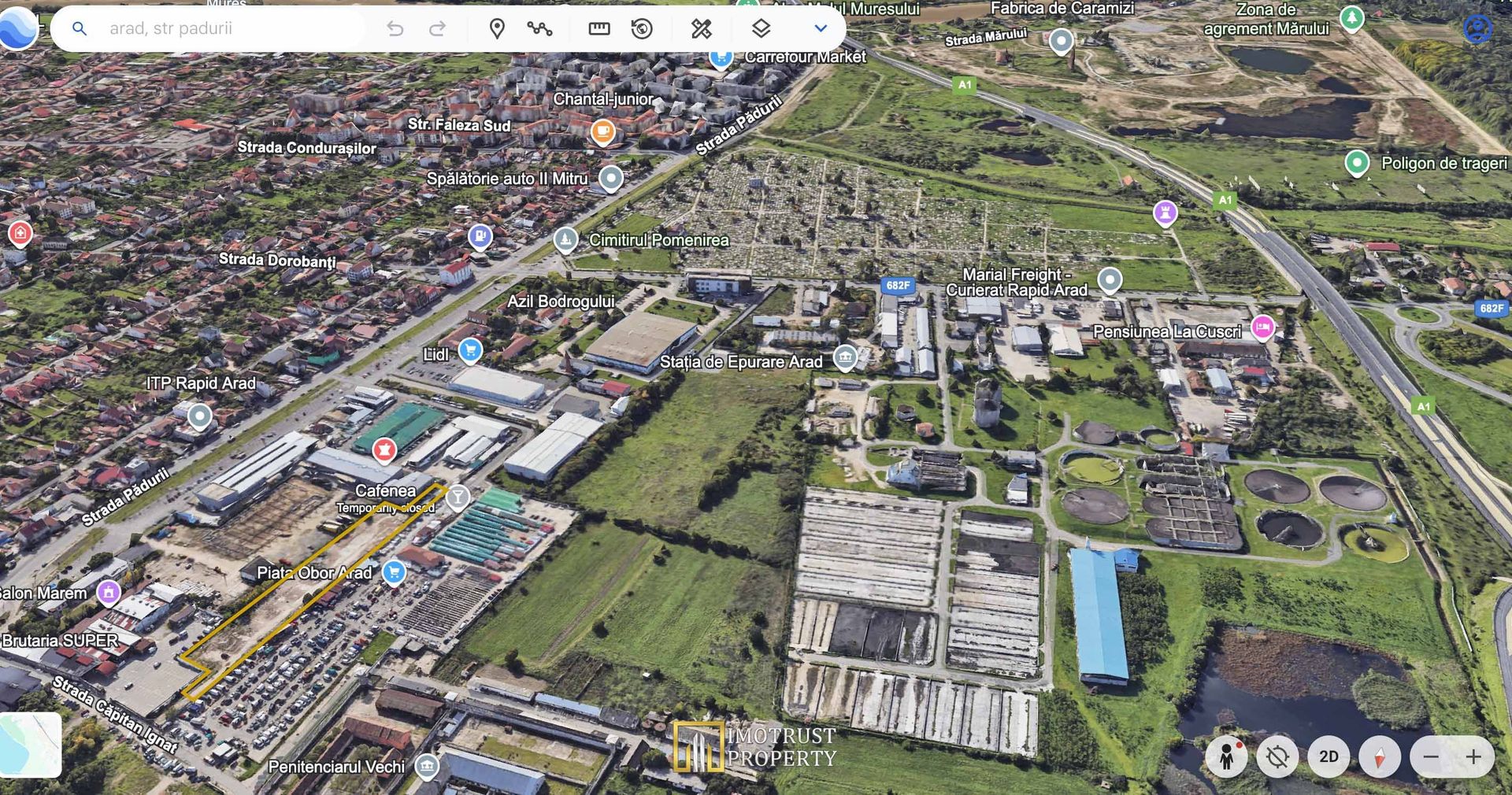Zoom in with the plus button
The width and height of the screenshot is (1512, 795).
coord(1473,756)
